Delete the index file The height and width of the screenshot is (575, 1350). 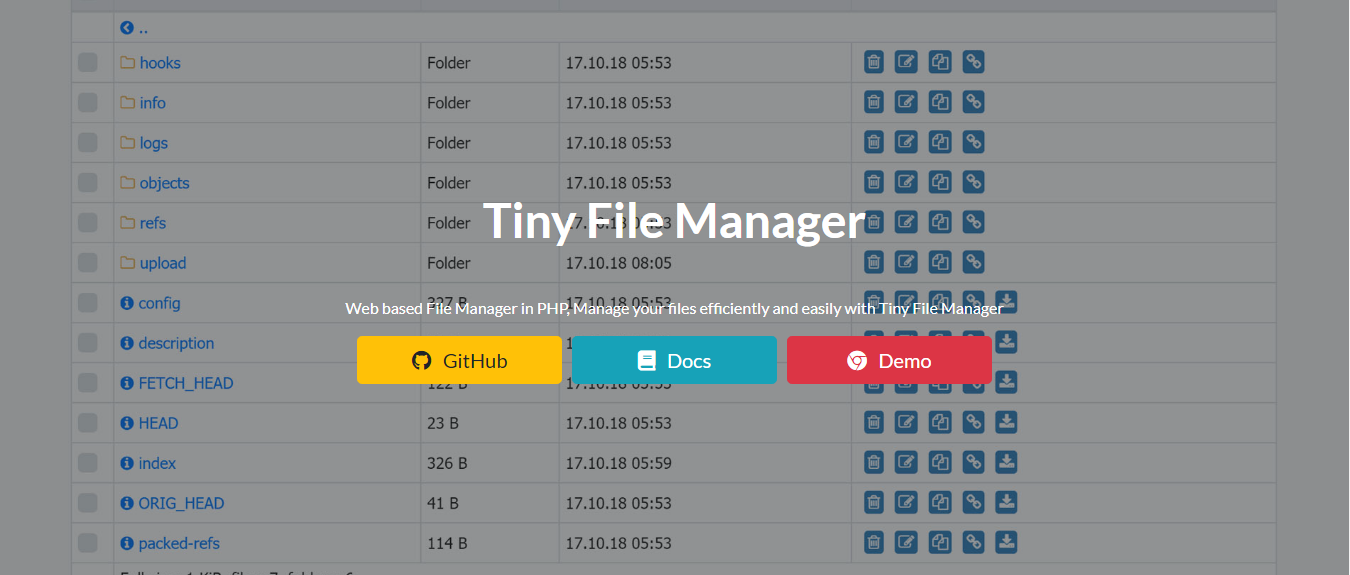pyautogui.click(x=874, y=463)
